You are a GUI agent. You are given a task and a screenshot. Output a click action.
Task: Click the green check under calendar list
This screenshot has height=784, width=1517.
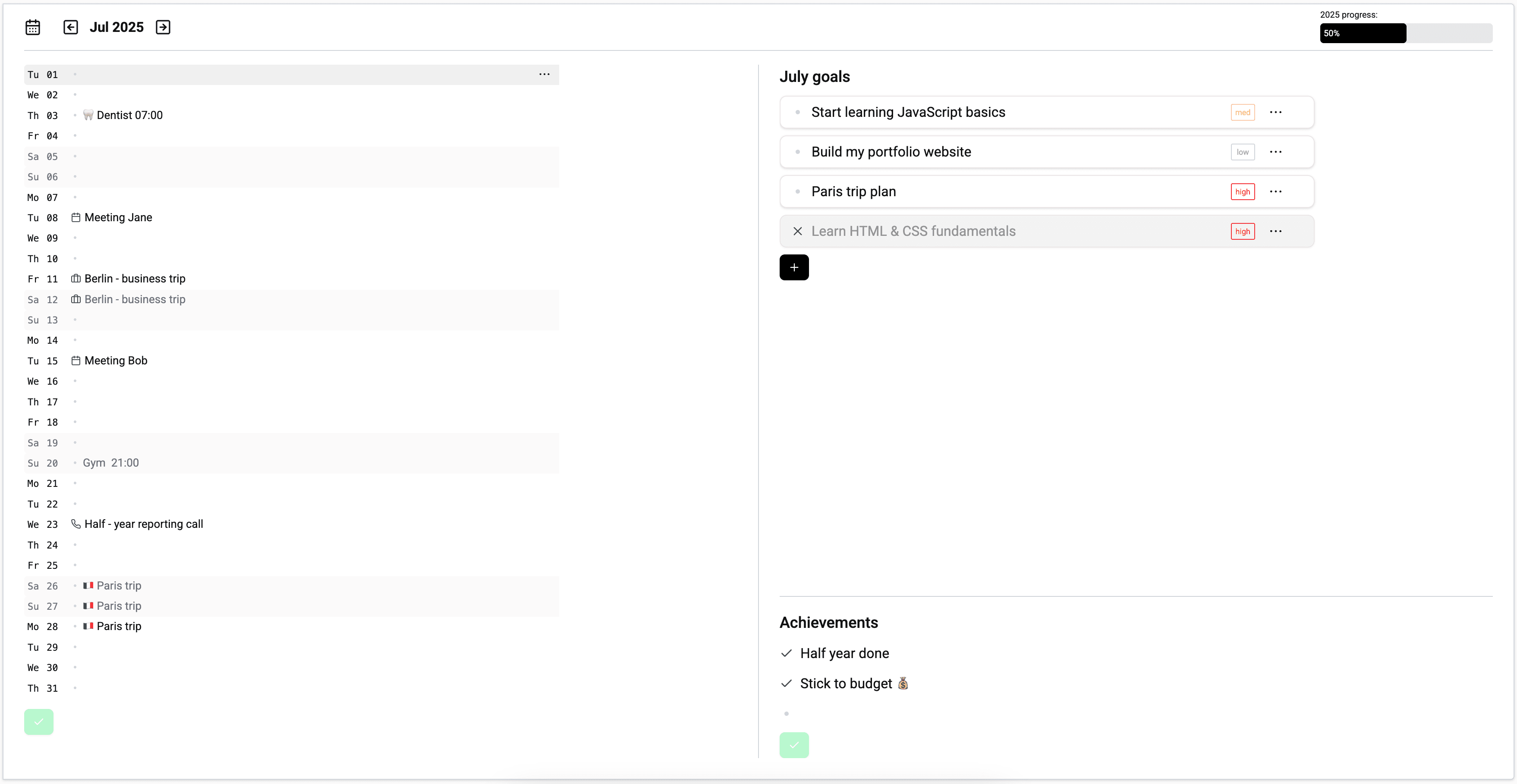coord(39,721)
